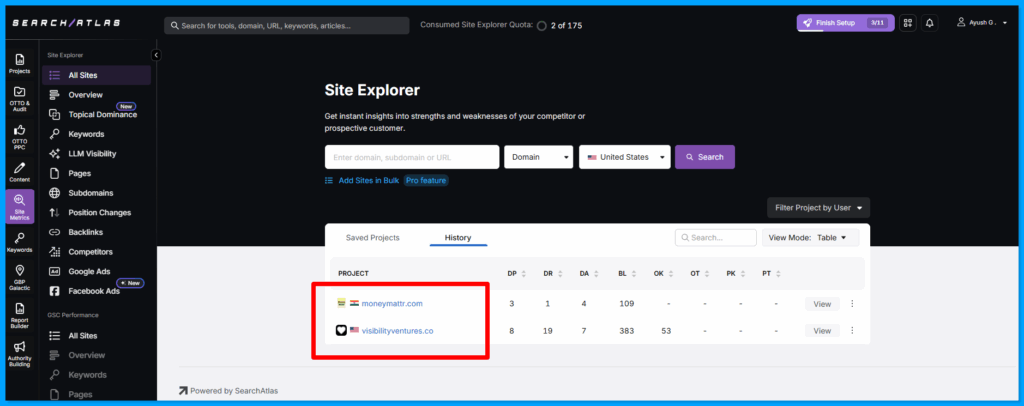The width and height of the screenshot is (1024, 406).
Task: Open OTTO PPC section
Action: click(x=20, y=136)
